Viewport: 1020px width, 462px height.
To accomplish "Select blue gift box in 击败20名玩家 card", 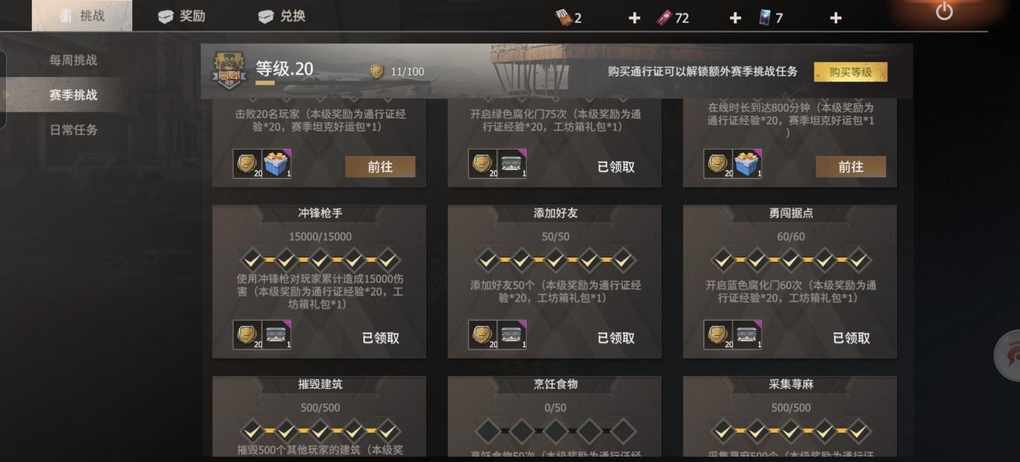I will point(278,163).
